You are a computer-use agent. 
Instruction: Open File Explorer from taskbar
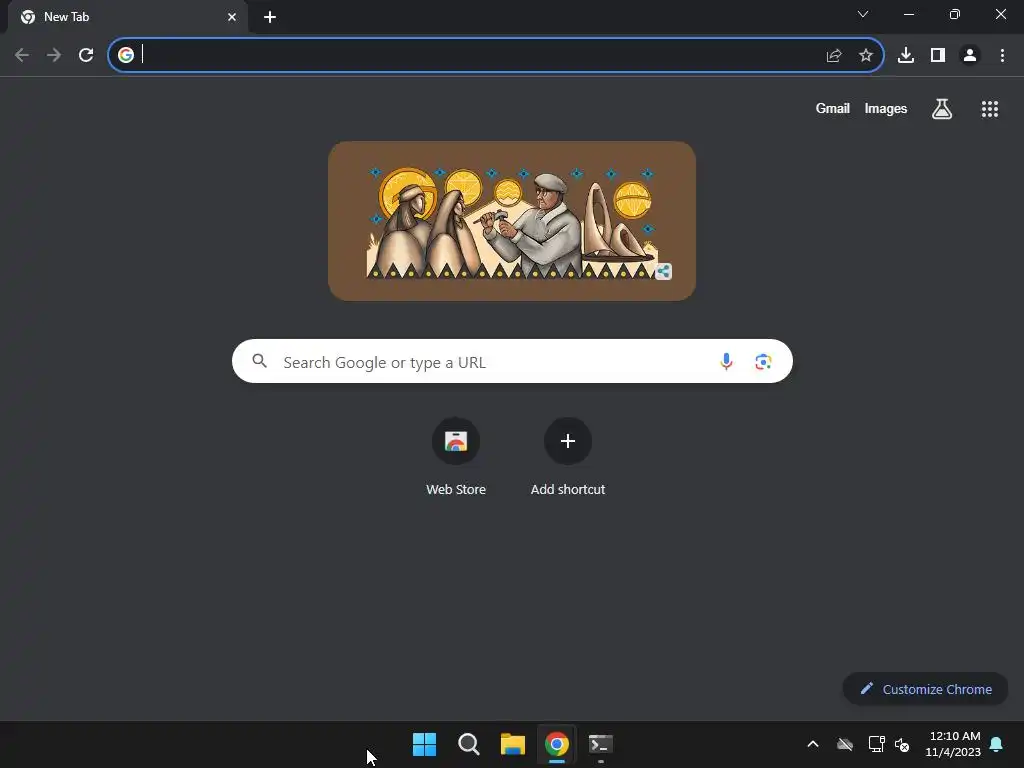tap(513, 744)
